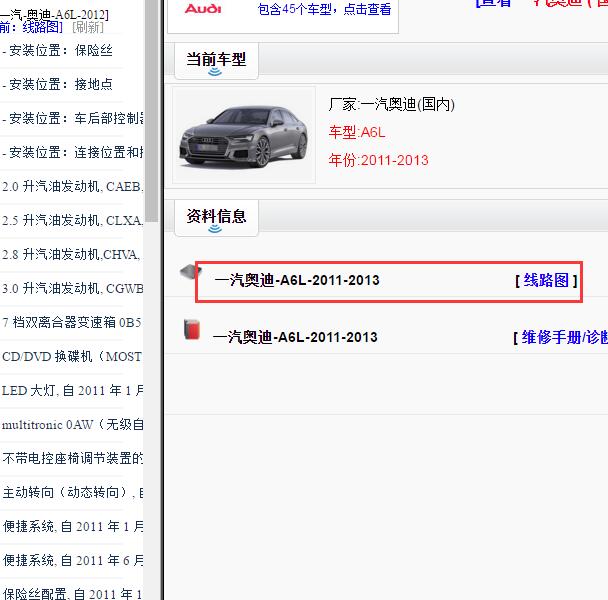Select the 资料信息 tab
This screenshot has height=600, width=608.
(x=216, y=218)
